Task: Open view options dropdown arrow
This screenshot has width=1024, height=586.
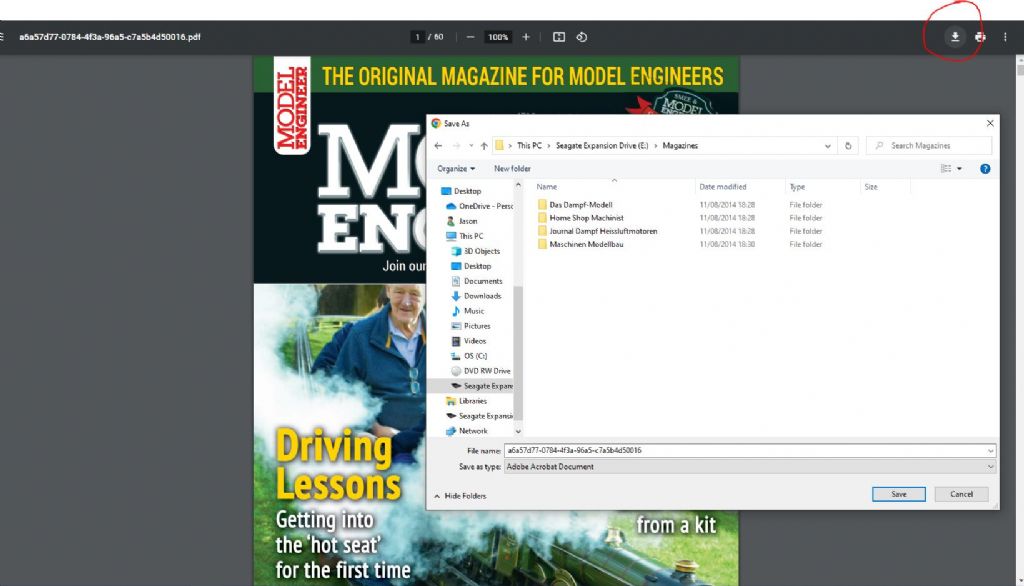Action: 959,169
